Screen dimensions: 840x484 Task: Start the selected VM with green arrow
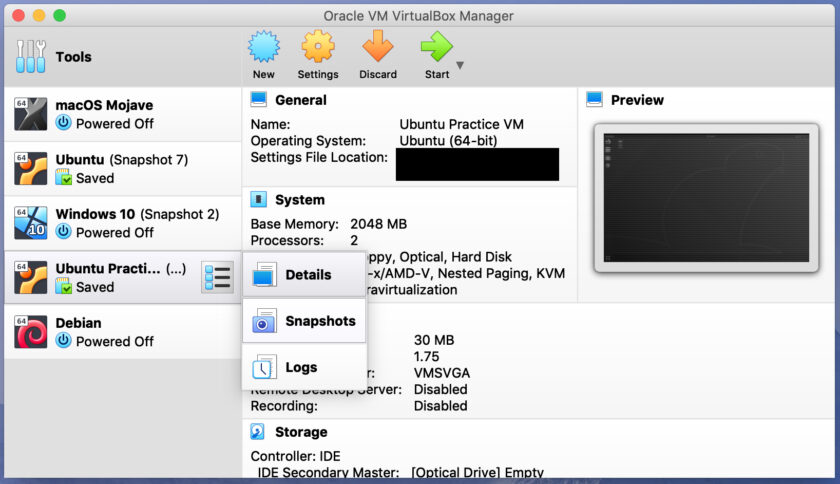[437, 47]
